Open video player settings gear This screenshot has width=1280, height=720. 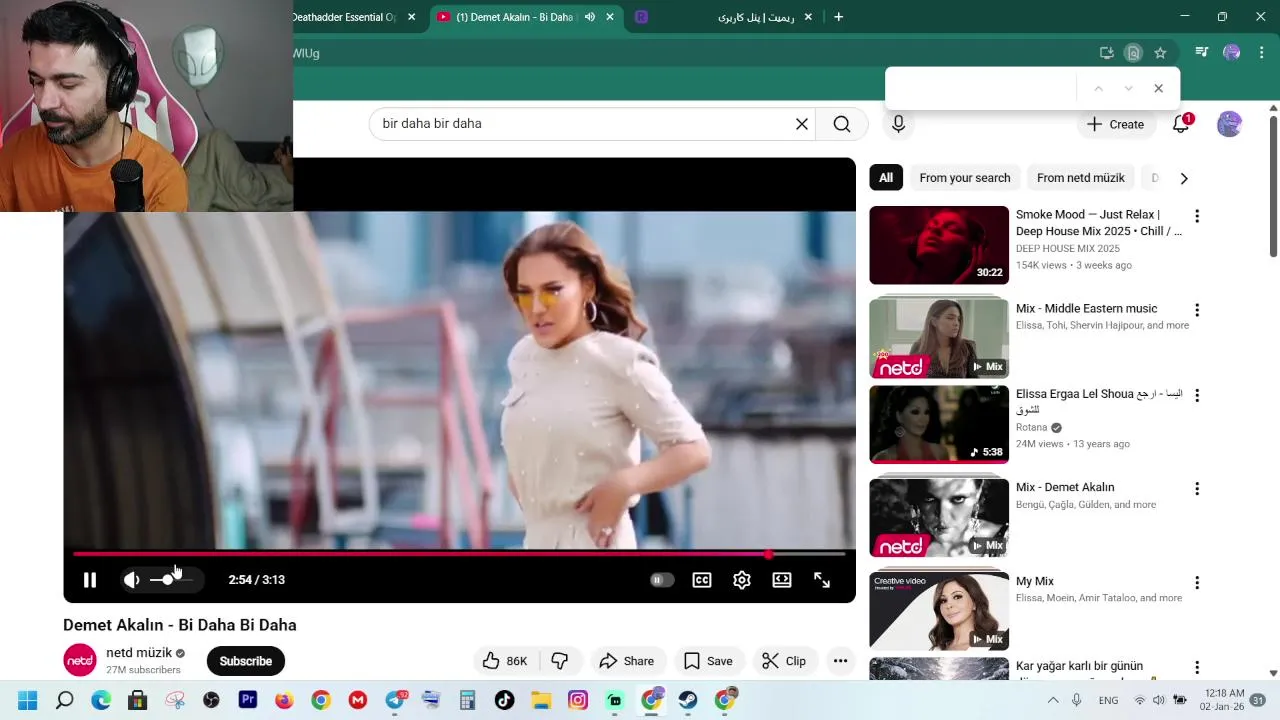coord(742,580)
